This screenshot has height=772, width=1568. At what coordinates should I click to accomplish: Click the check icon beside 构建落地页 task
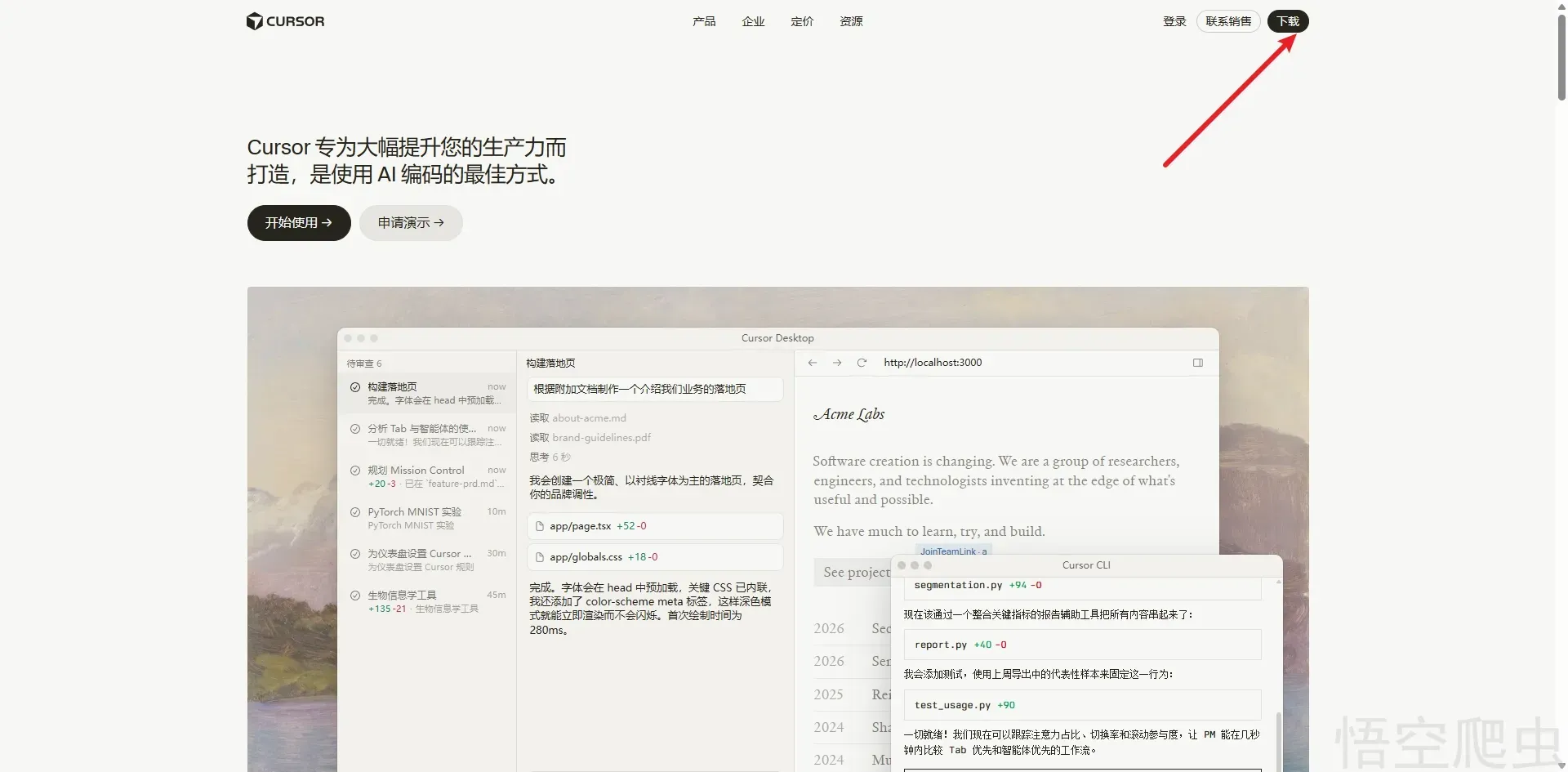[355, 387]
